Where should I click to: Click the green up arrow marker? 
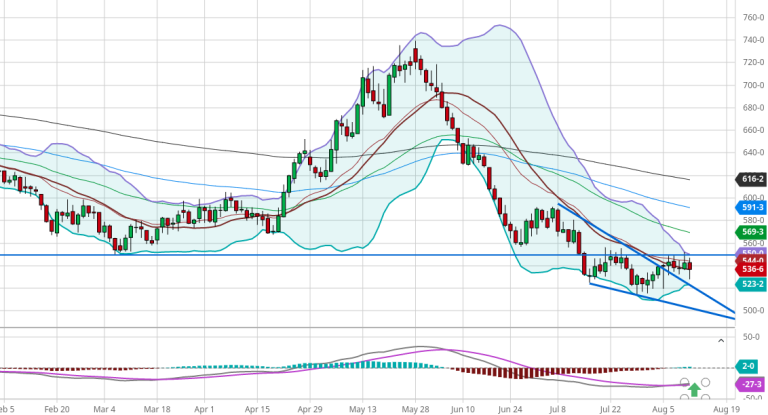[x=695, y=389]
